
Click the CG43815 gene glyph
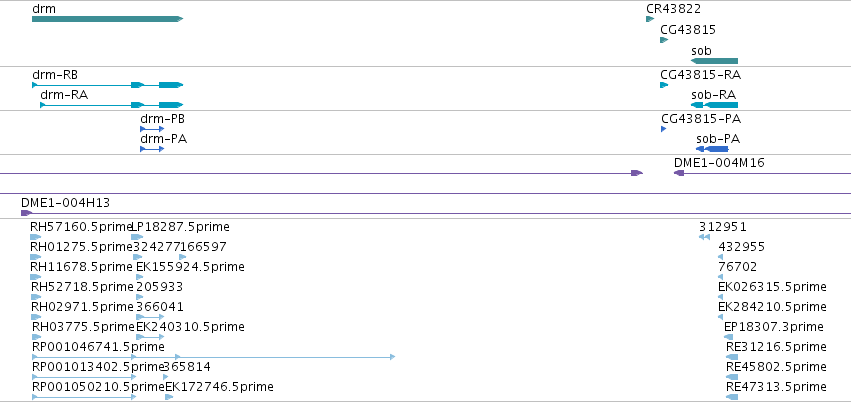click(x=664, y=40)
